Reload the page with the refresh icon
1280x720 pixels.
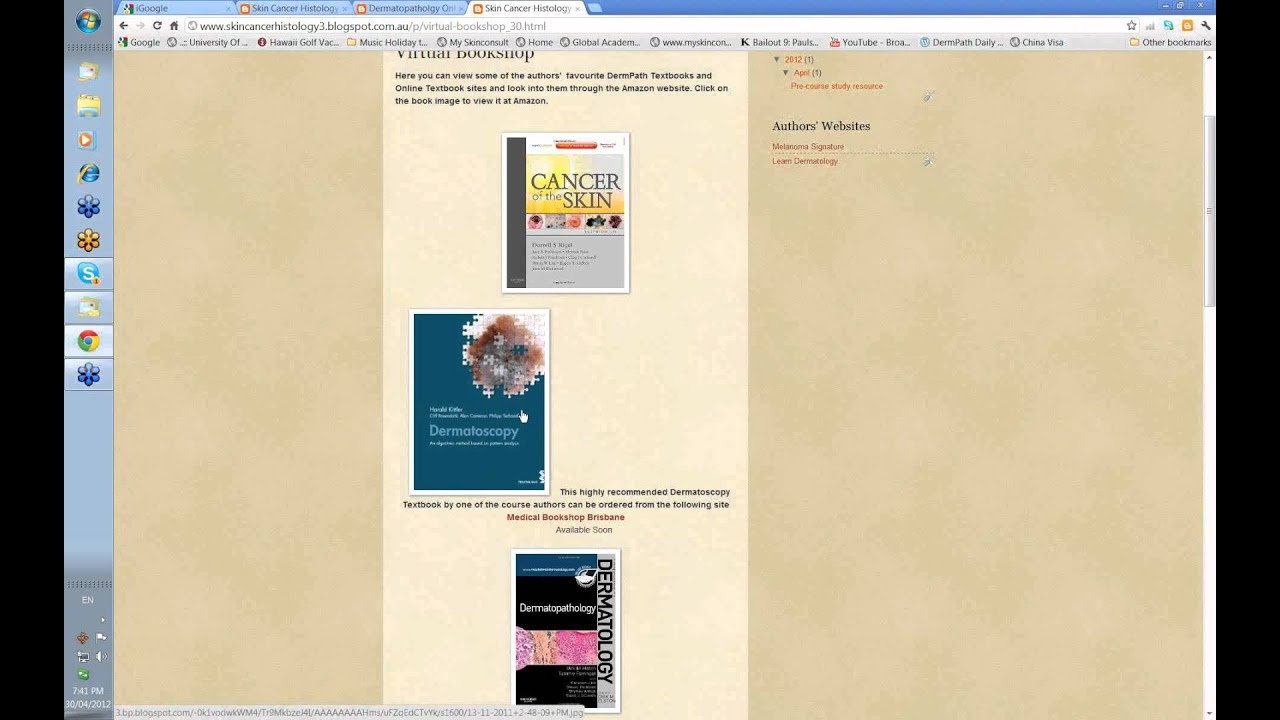pyautogui.click(x=157, y=26)
